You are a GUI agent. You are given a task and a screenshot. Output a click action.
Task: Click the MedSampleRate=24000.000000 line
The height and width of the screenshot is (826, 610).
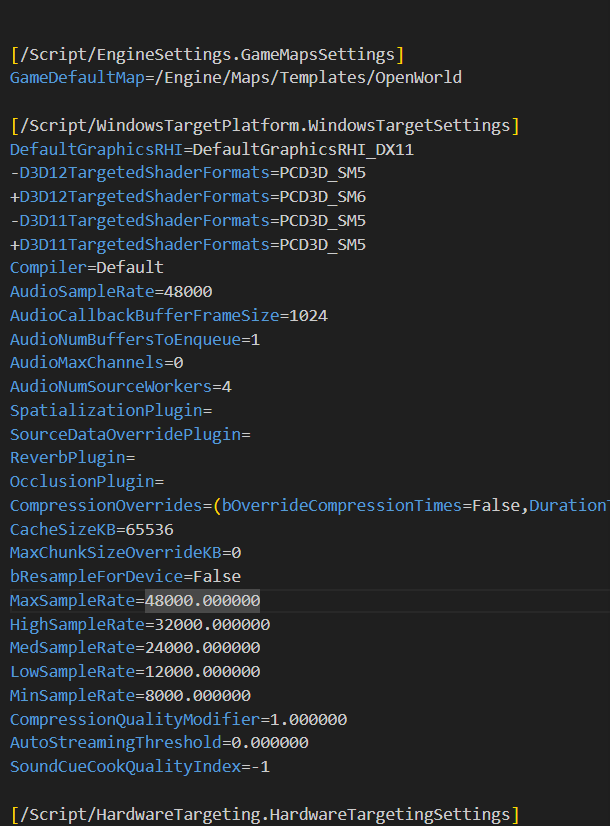pyautogui.click(x=135, y=648)
